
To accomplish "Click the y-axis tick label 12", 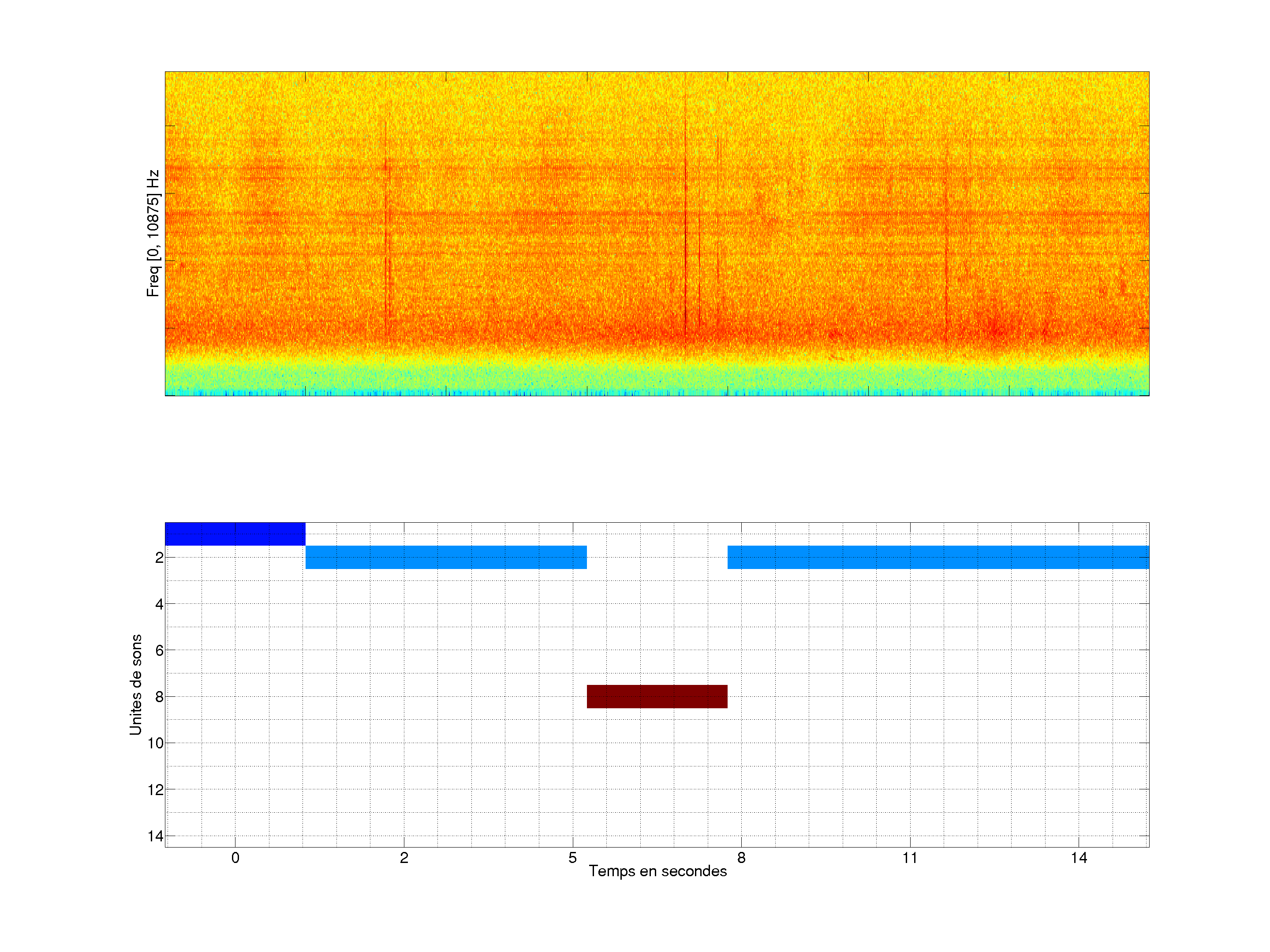I will [156, 790].
